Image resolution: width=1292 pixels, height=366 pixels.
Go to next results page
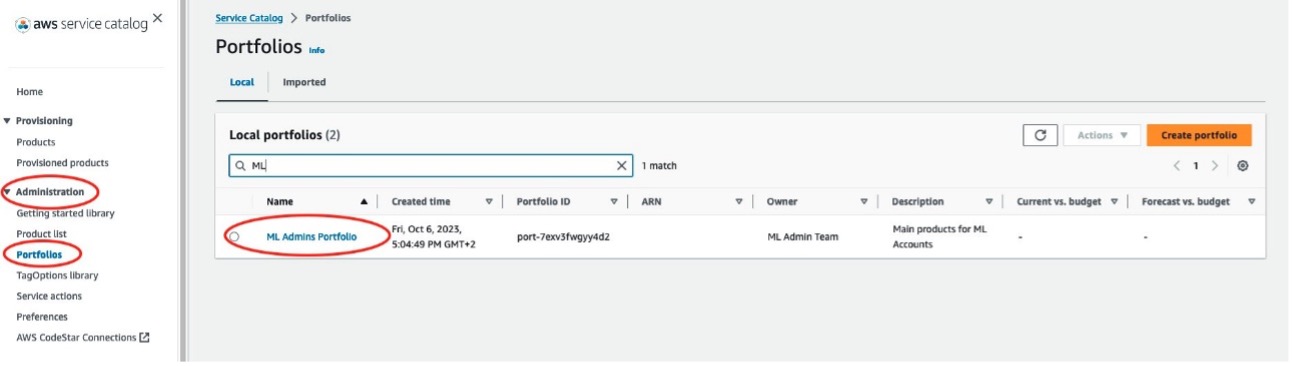click(1214, 166)
